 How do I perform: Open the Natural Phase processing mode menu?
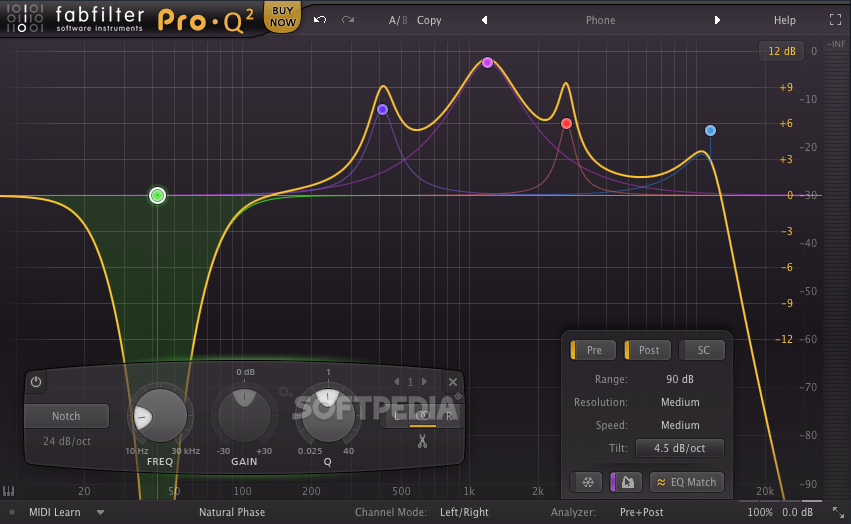(x=232, y=512)
